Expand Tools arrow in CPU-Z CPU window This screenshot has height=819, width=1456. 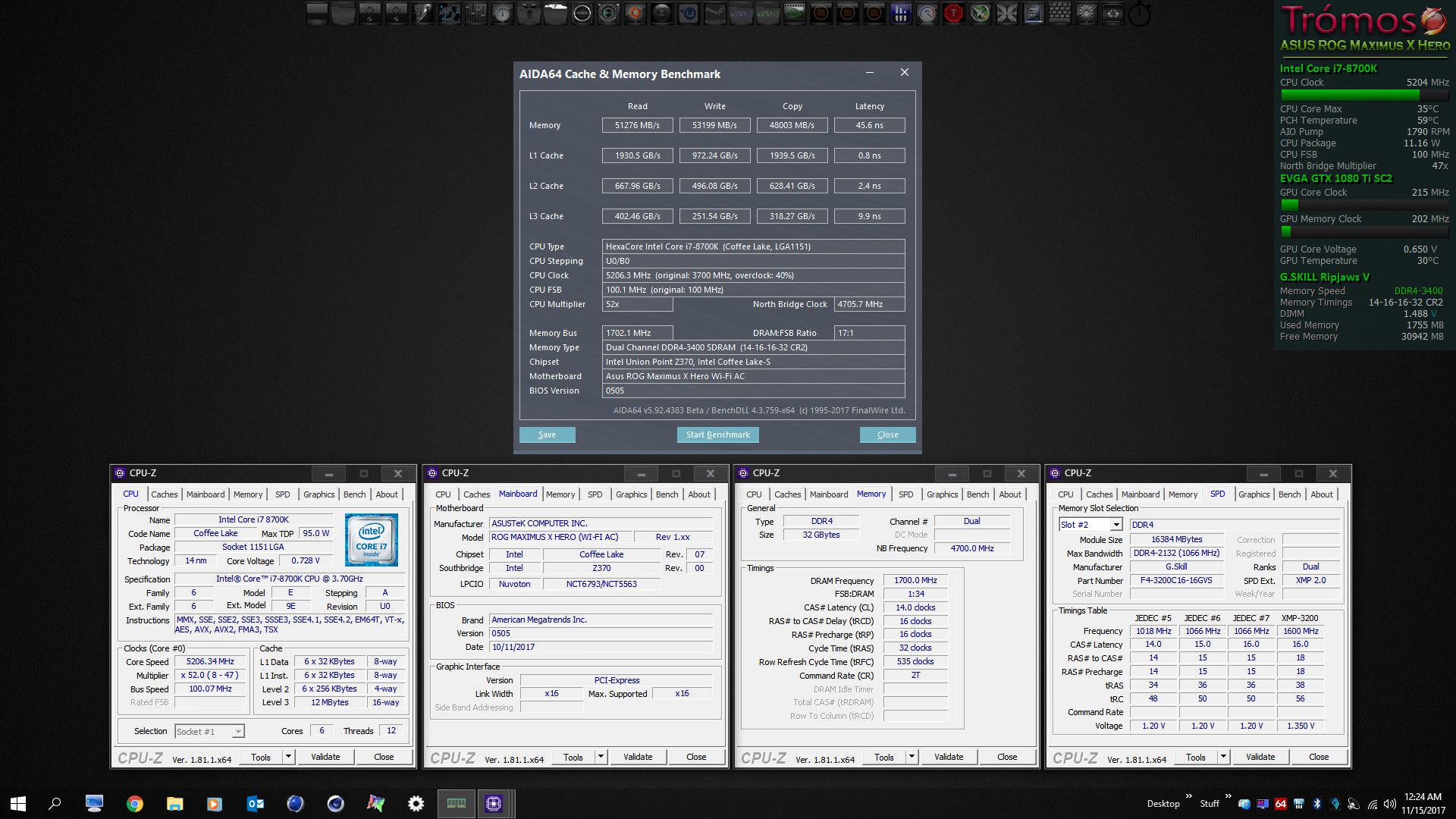click(288, 757)
